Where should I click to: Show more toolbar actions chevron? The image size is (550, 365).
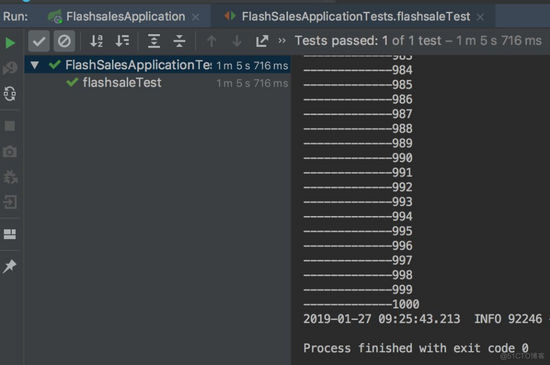(282, 41)
